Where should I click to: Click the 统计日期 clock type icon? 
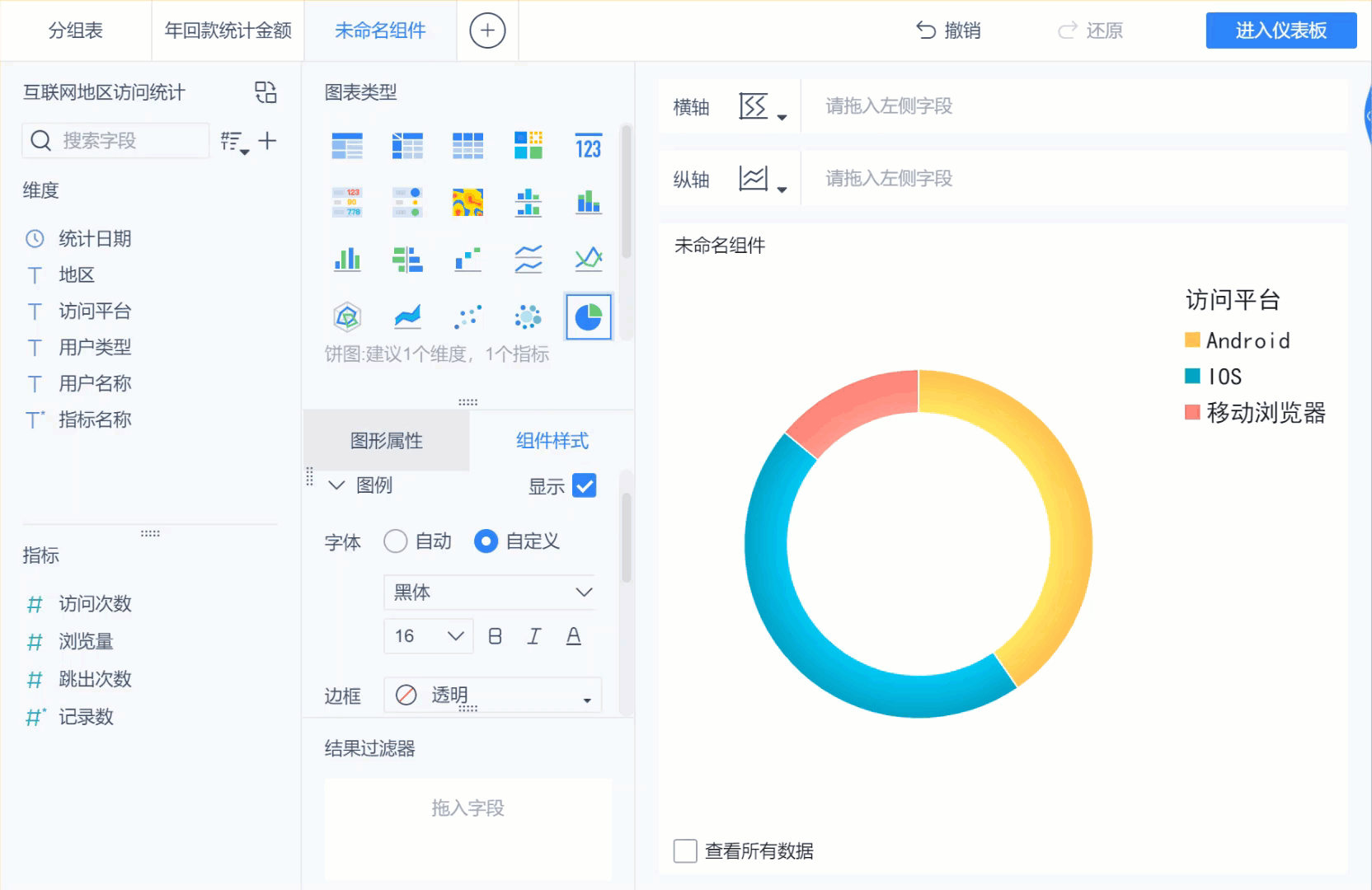point(35,239)
